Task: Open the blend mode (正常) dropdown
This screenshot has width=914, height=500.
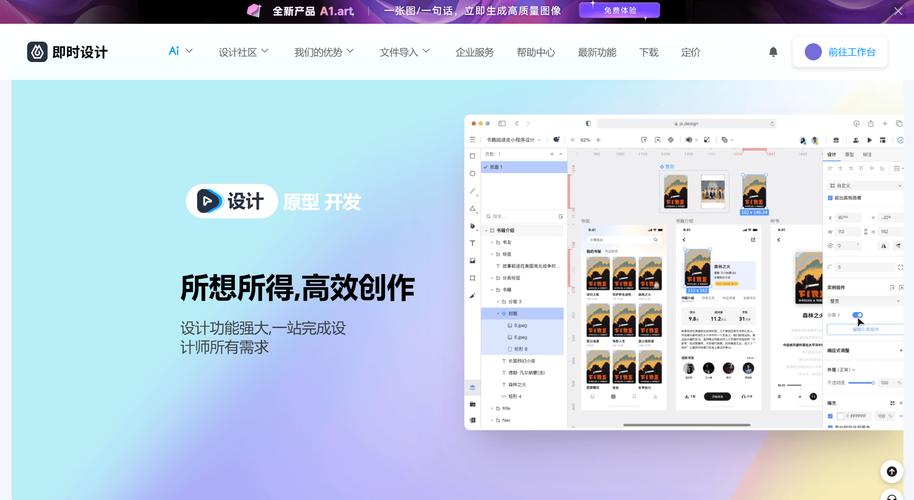Action: click(x=841, y=369)
